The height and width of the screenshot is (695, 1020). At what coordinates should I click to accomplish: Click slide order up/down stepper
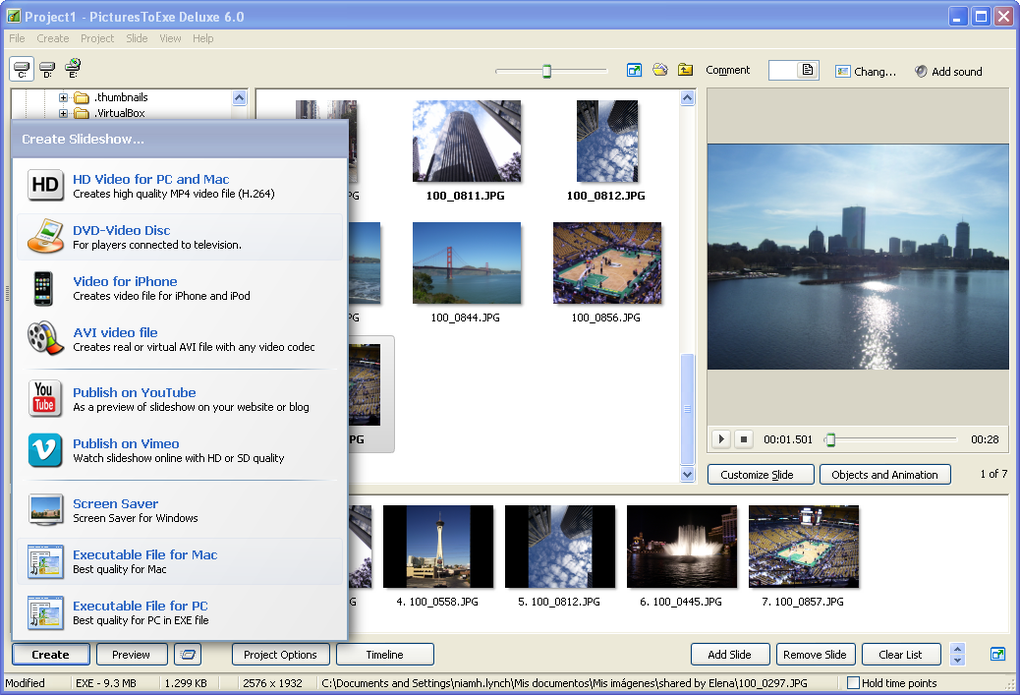957,654
